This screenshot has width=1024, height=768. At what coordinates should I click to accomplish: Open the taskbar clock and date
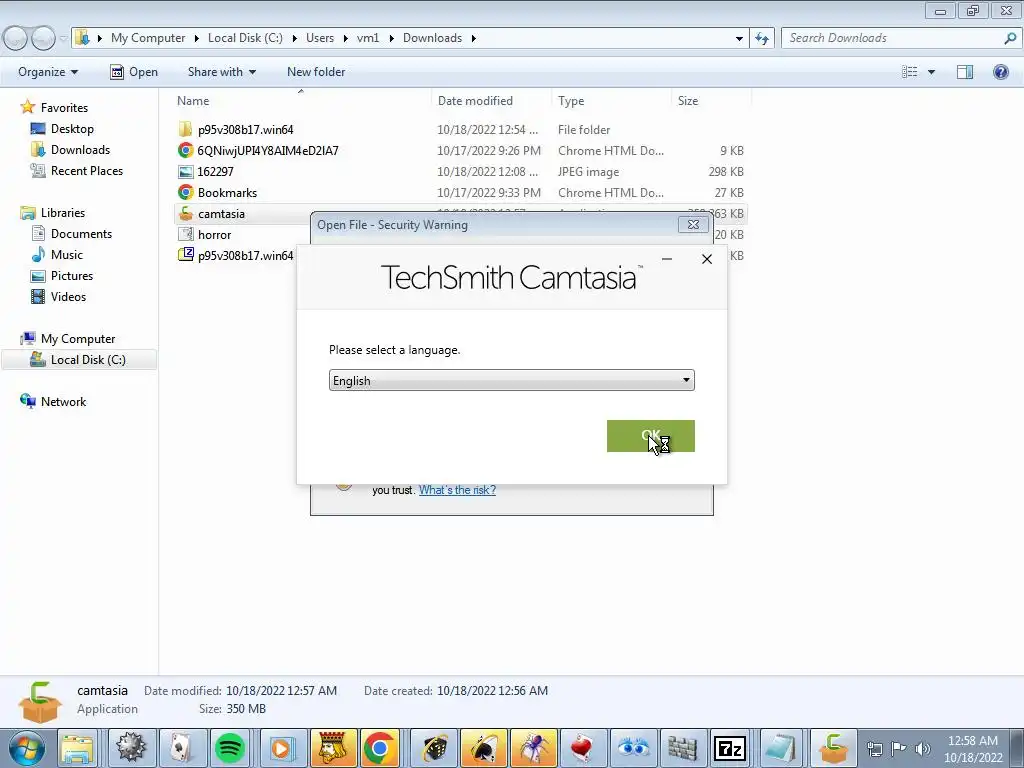[x=973, y=749]
